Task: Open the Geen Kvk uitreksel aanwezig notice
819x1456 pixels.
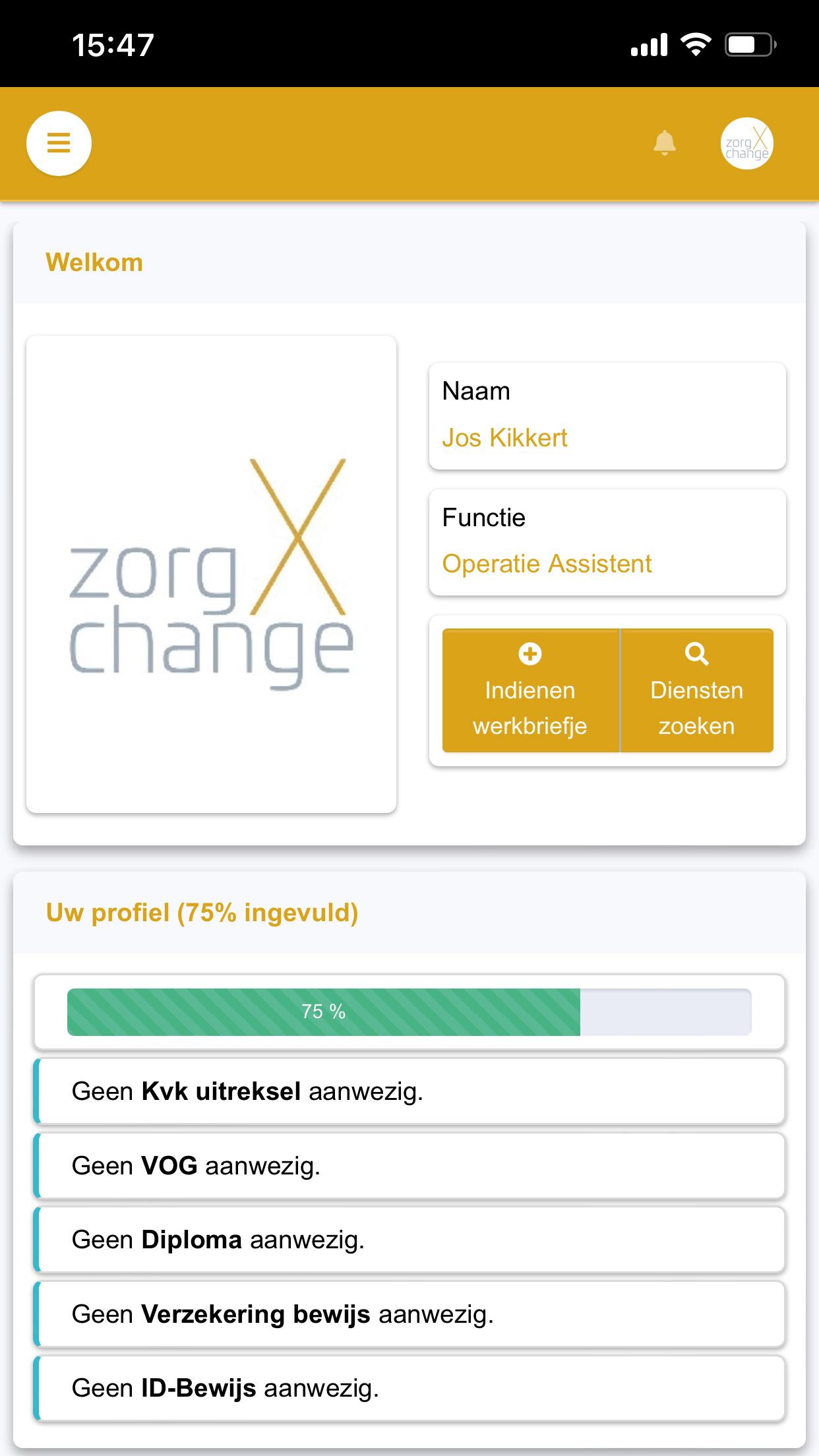Action: 409,1091
